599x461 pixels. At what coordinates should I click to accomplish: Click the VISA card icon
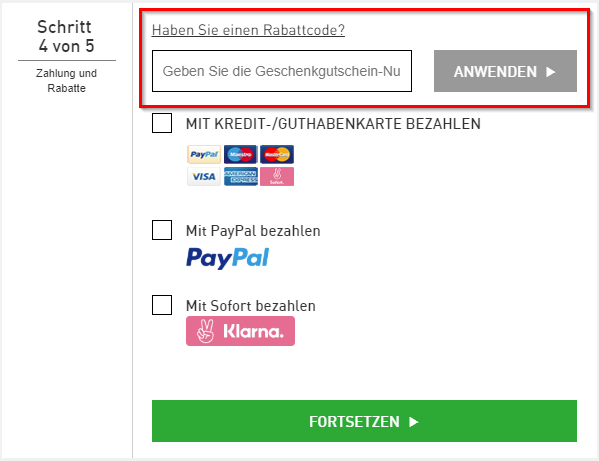[x=204, y=176]
